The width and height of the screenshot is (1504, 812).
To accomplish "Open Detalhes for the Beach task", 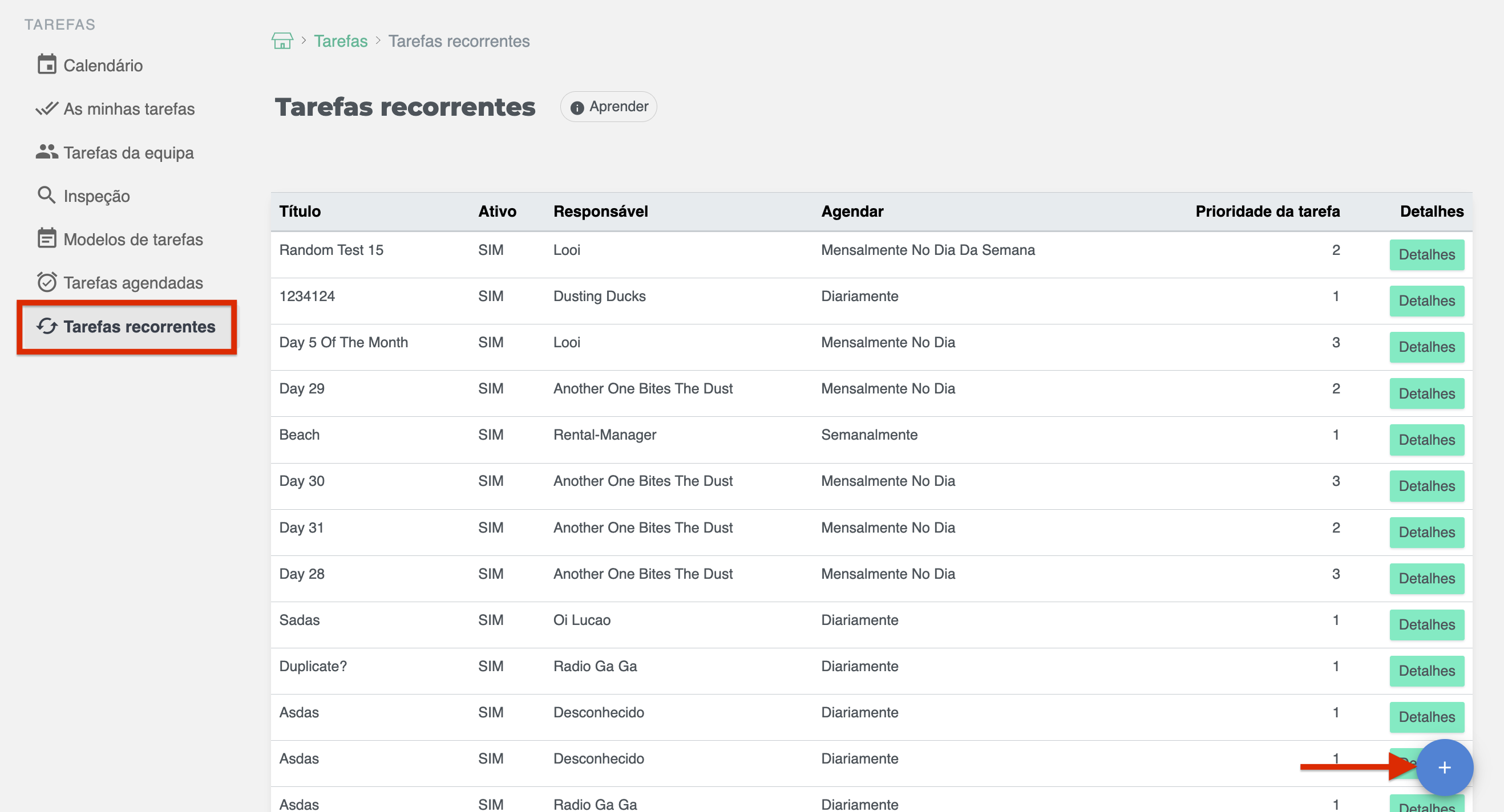I will click(1426, 440).
